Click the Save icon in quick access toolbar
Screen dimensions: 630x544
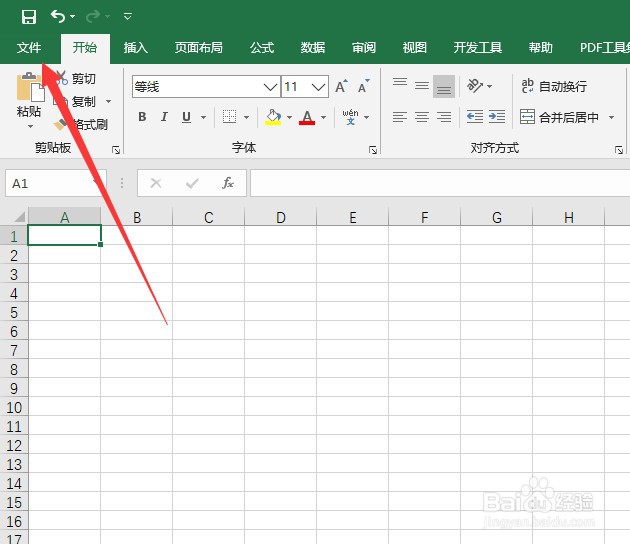pyautogui.click(x=29, y=16)
